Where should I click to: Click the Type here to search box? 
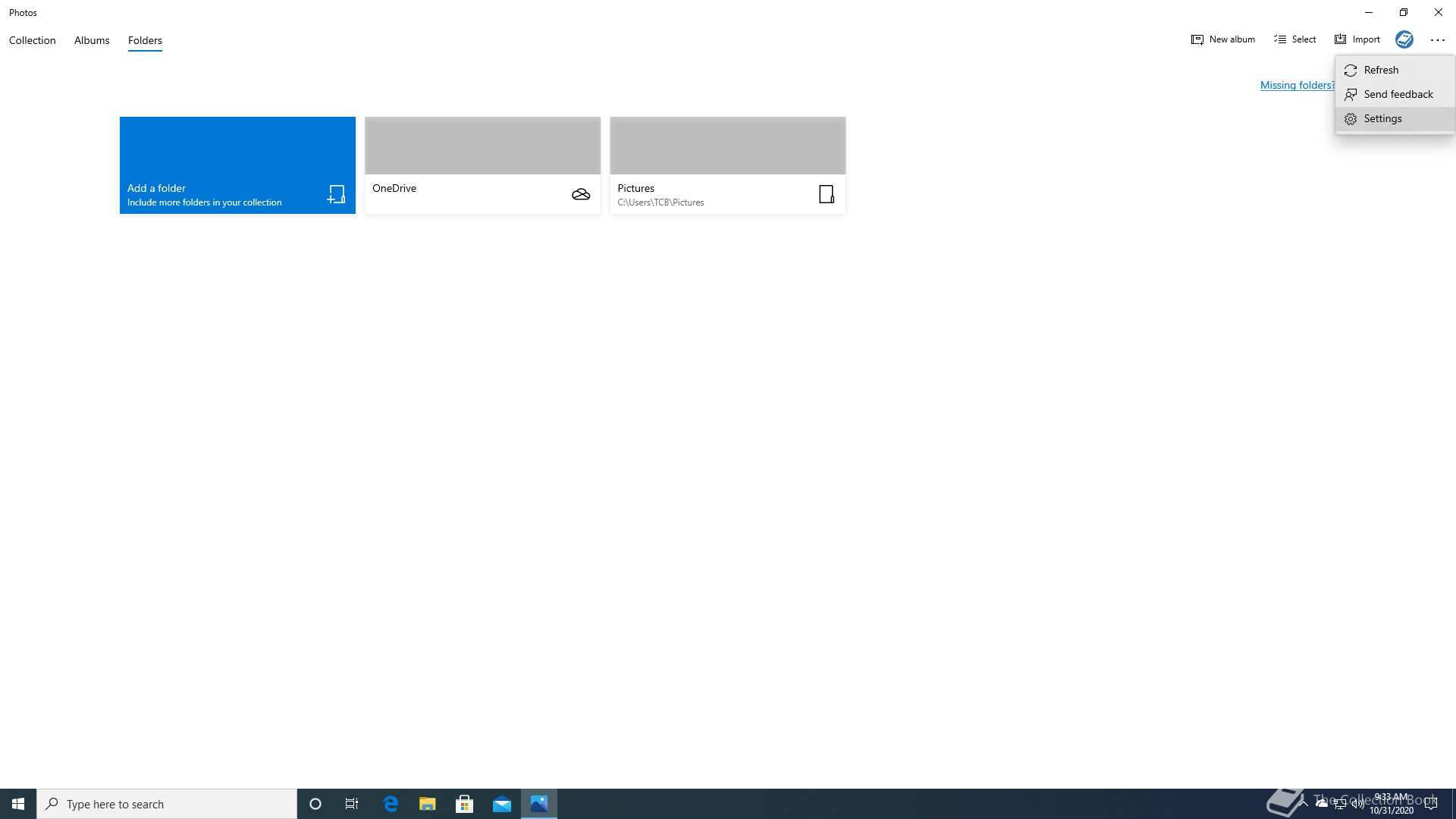pyautogui.click(x=167, y=804)
